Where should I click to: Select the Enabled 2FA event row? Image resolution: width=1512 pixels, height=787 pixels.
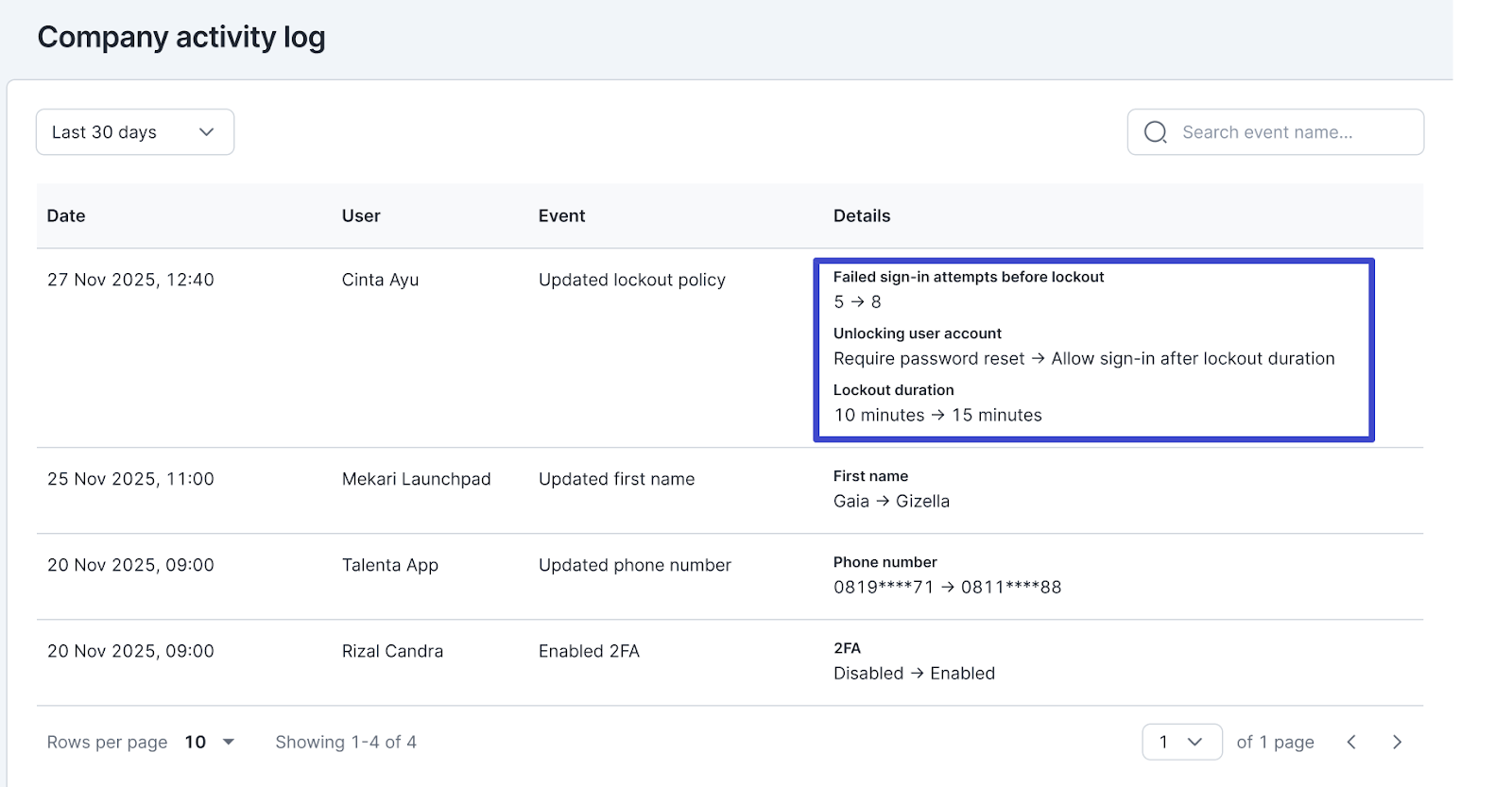point(589,652)
